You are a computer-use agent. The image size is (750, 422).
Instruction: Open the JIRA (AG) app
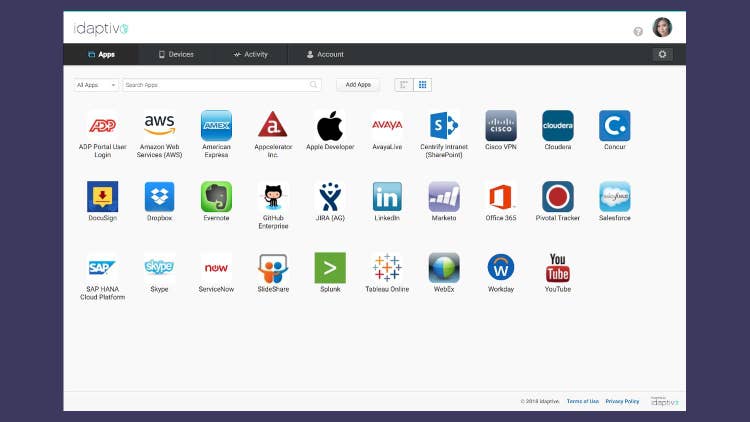pos(330,197)
